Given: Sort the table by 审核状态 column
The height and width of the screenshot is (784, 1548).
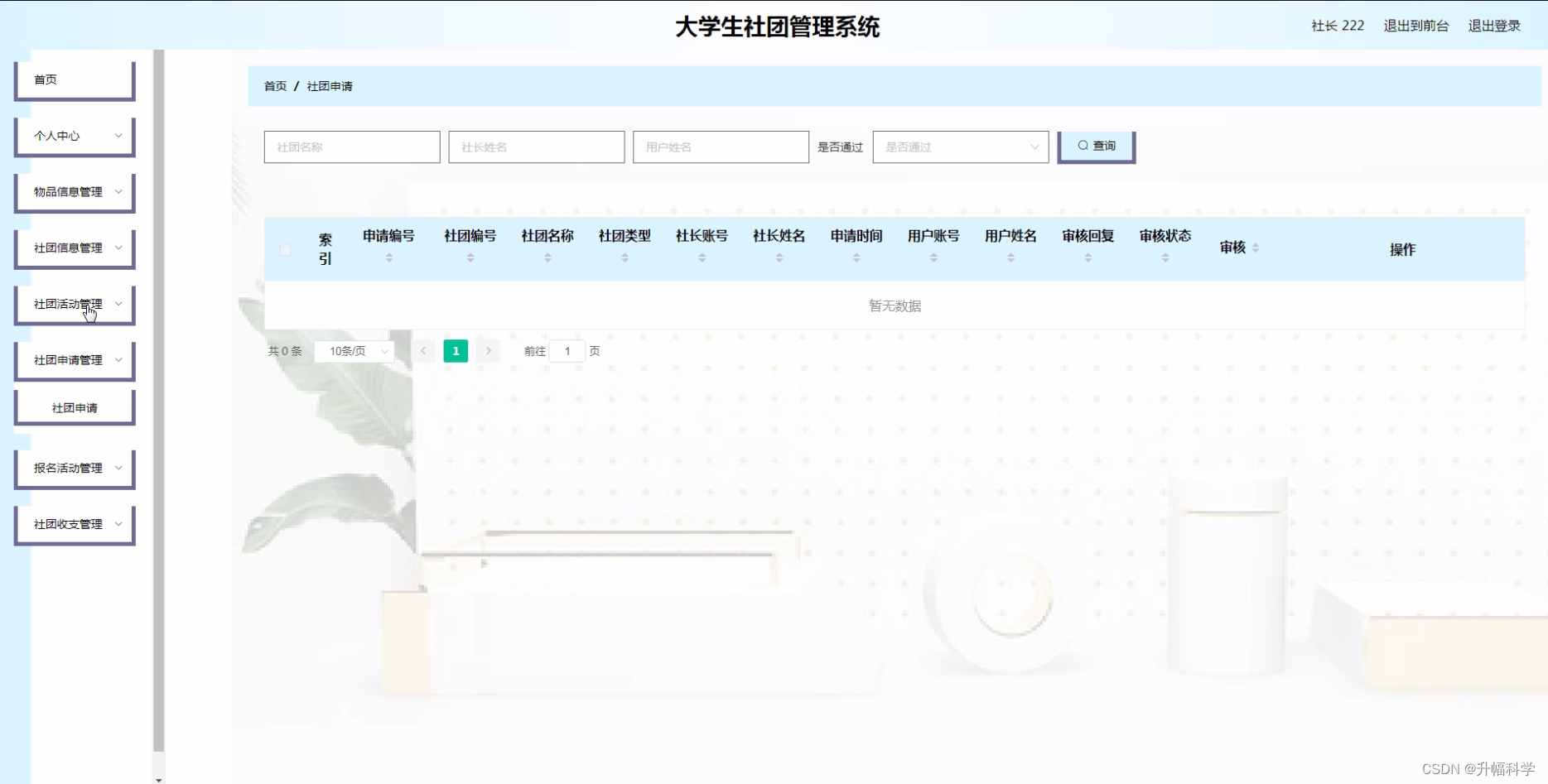Looking at the screenshot, I should click(1164, 257).
